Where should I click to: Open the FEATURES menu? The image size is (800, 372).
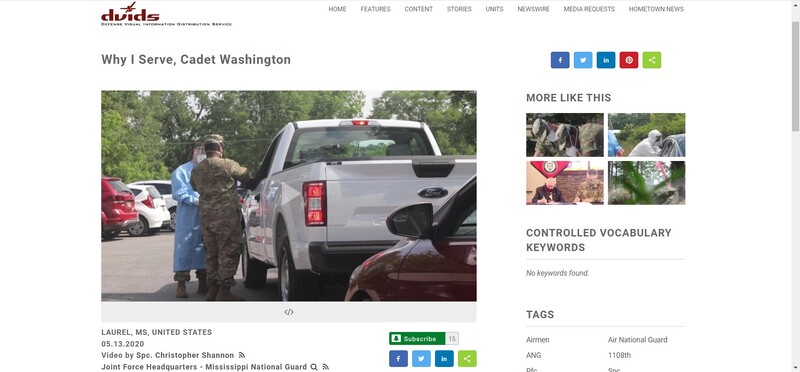pyautogui.click(x=376, y=9)
